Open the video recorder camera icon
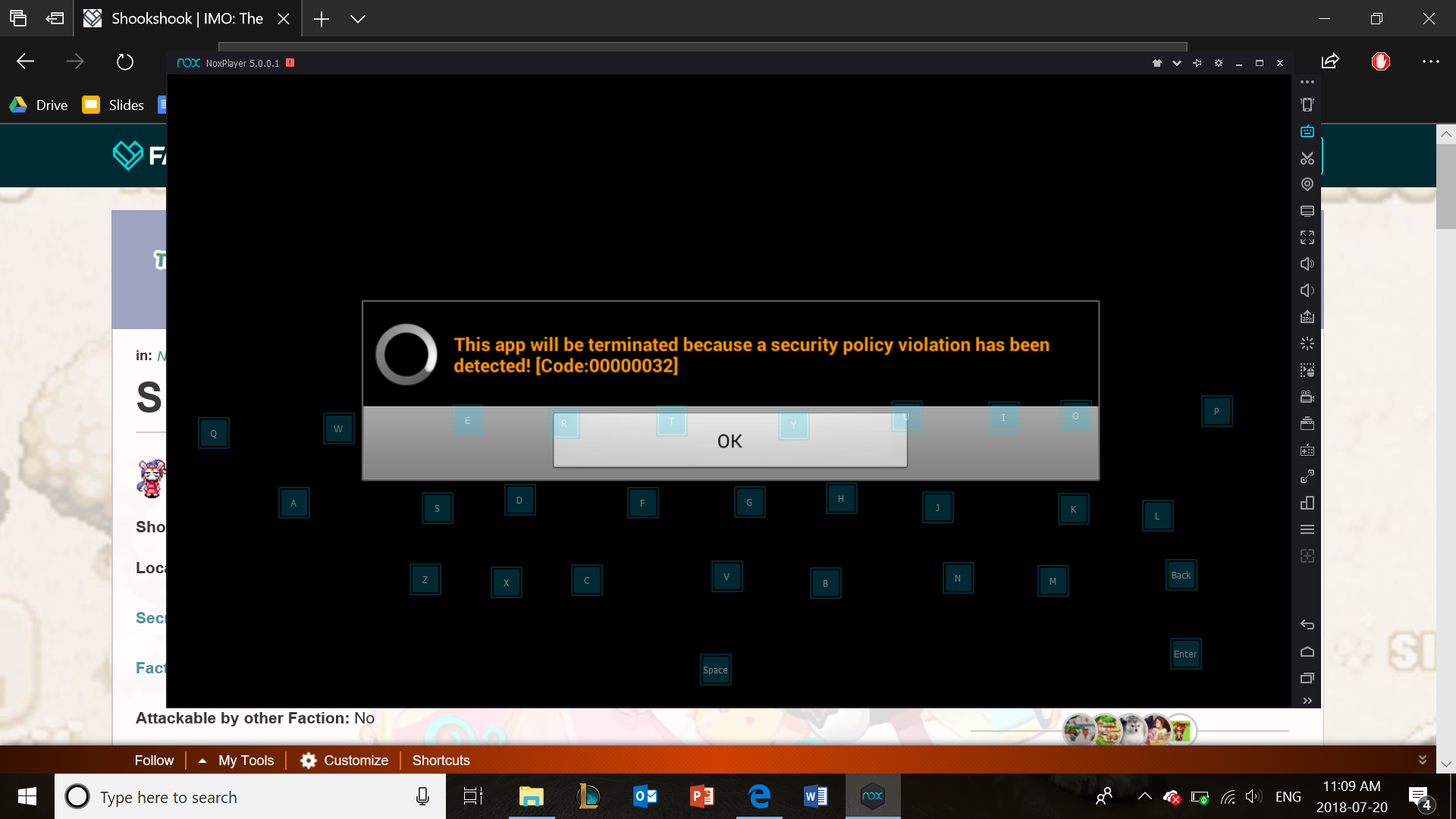Screen dimensions: 1456x819 (1307, 397)
